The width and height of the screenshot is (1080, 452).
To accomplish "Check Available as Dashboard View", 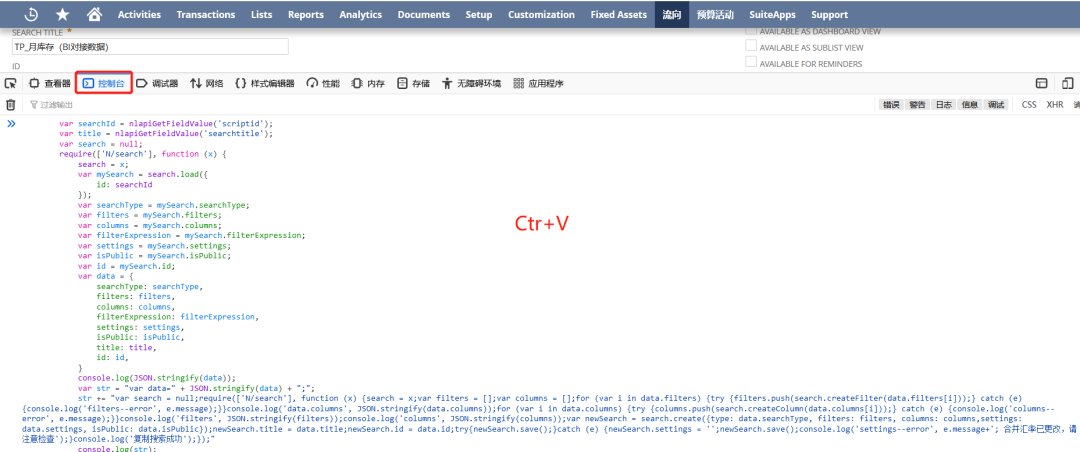I will pyautogui.click(x=751, y=31).
